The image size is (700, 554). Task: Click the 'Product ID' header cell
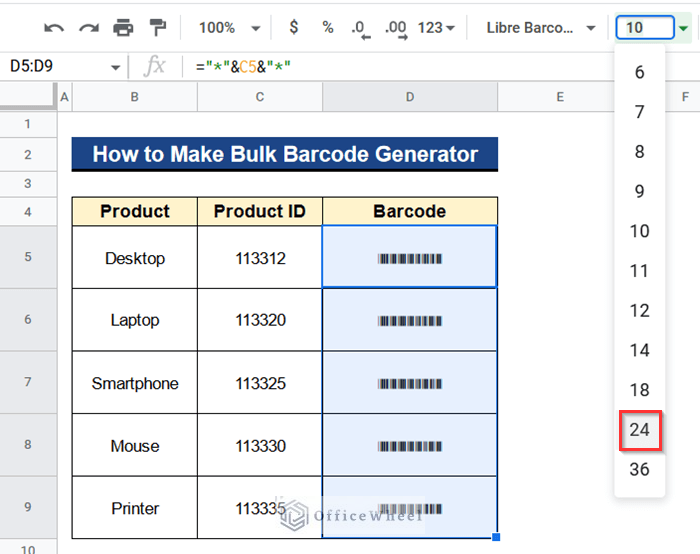260,211
